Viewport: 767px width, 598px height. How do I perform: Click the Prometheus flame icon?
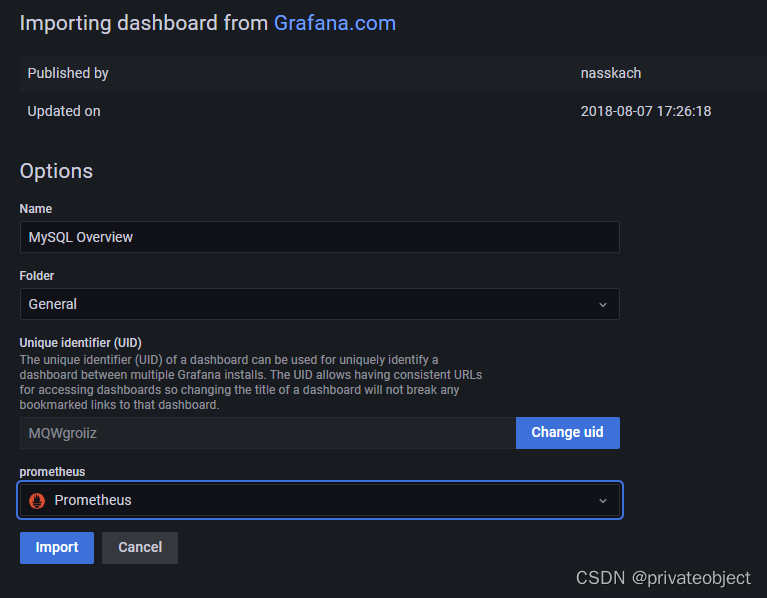click(37, 500)
